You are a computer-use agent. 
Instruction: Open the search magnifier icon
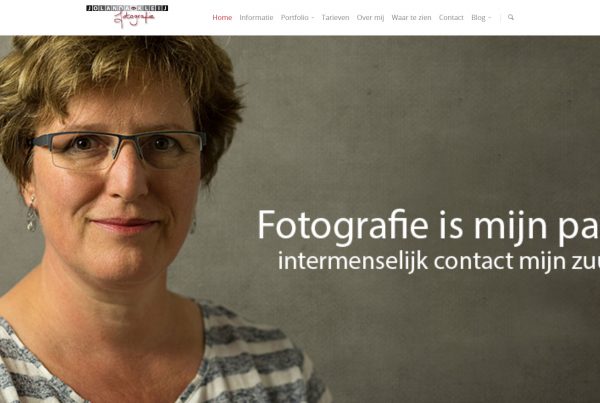click(x=511, y=17)
